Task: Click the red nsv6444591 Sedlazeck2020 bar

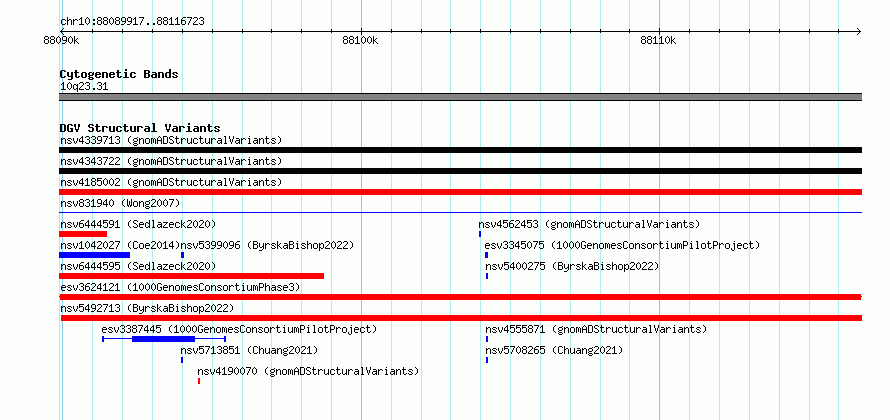Action: point(83,234)
